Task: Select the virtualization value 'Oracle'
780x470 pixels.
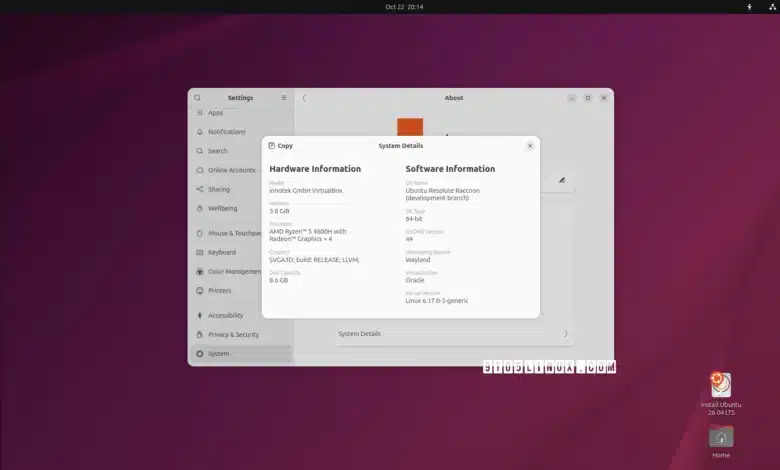Action: [x=415, y=280]
